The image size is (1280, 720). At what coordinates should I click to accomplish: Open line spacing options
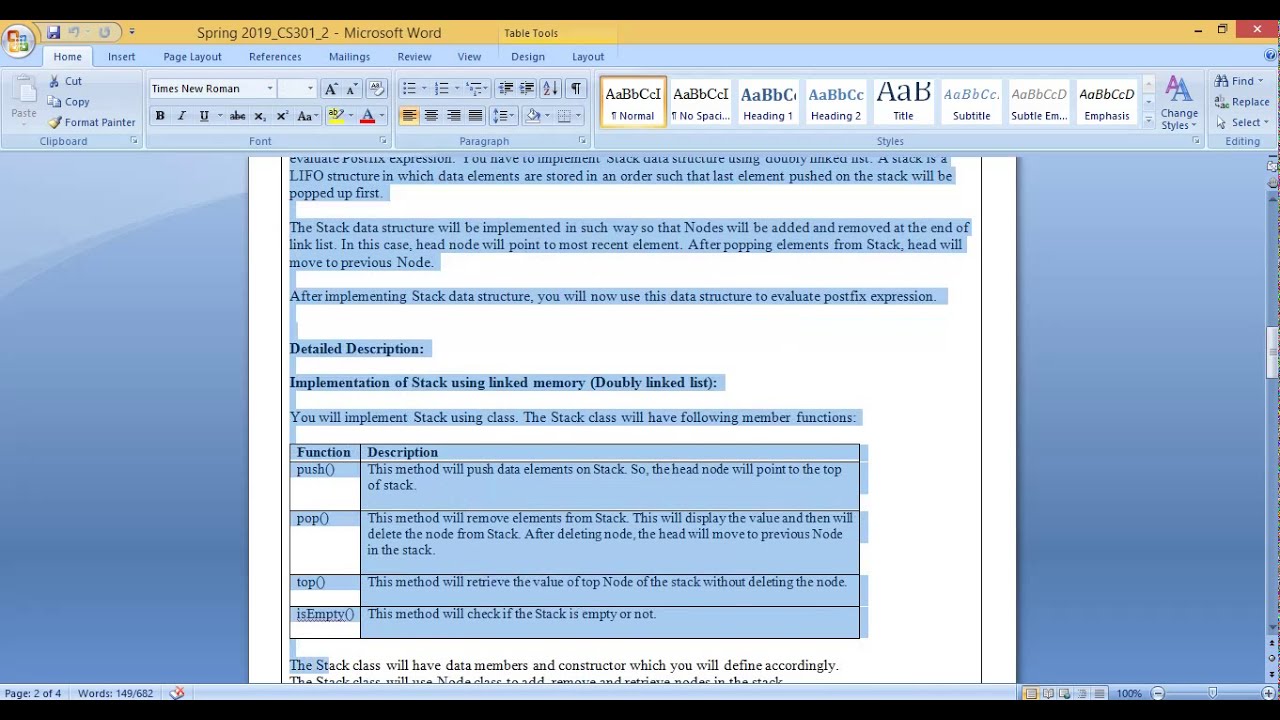503,116
